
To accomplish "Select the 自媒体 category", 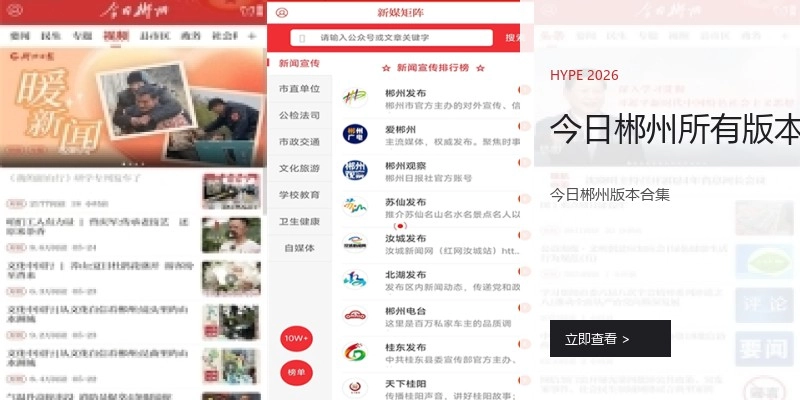I will click(x=299, y=248).
